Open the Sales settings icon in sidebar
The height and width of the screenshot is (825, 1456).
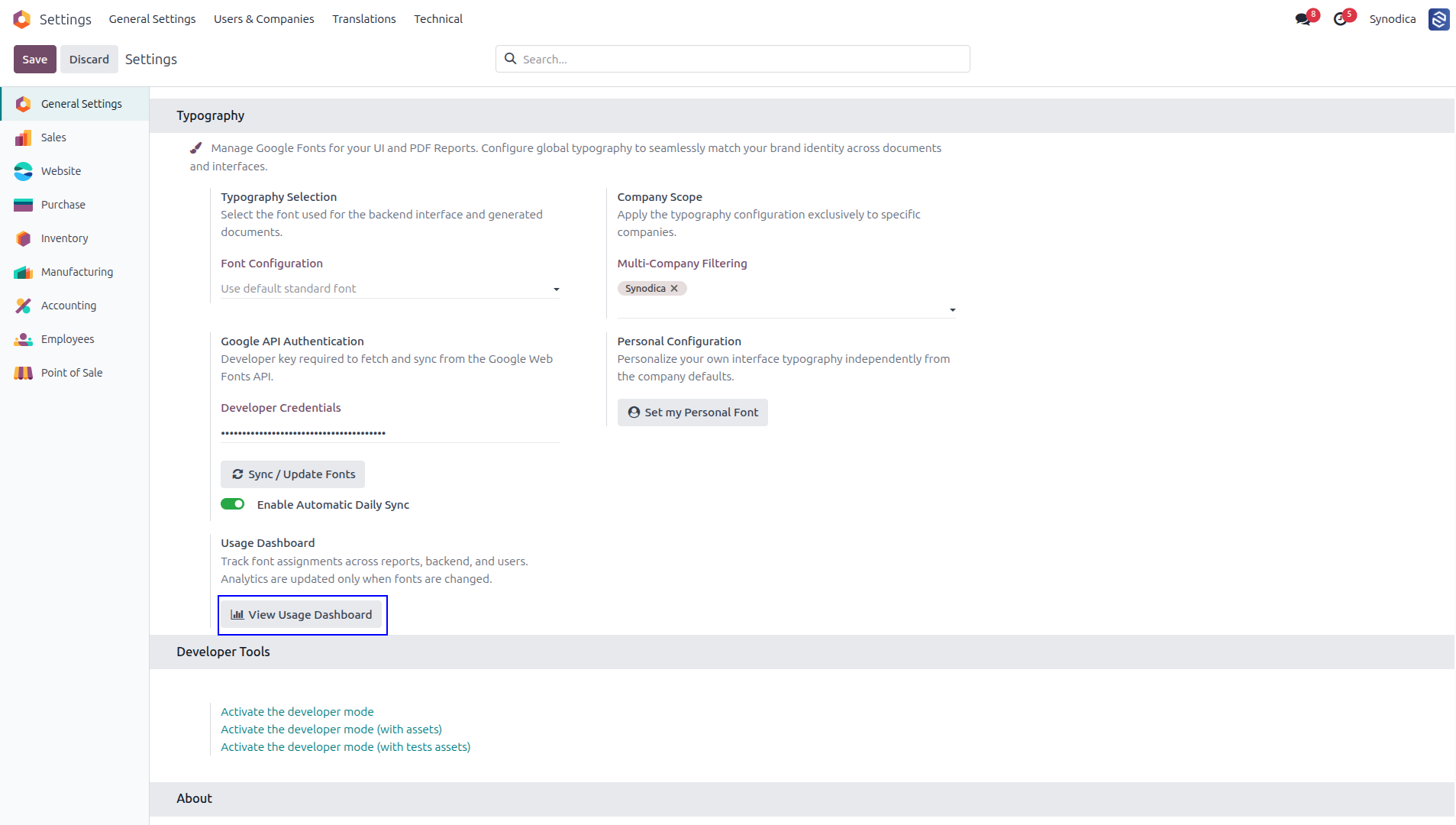[x=24, y=137]
